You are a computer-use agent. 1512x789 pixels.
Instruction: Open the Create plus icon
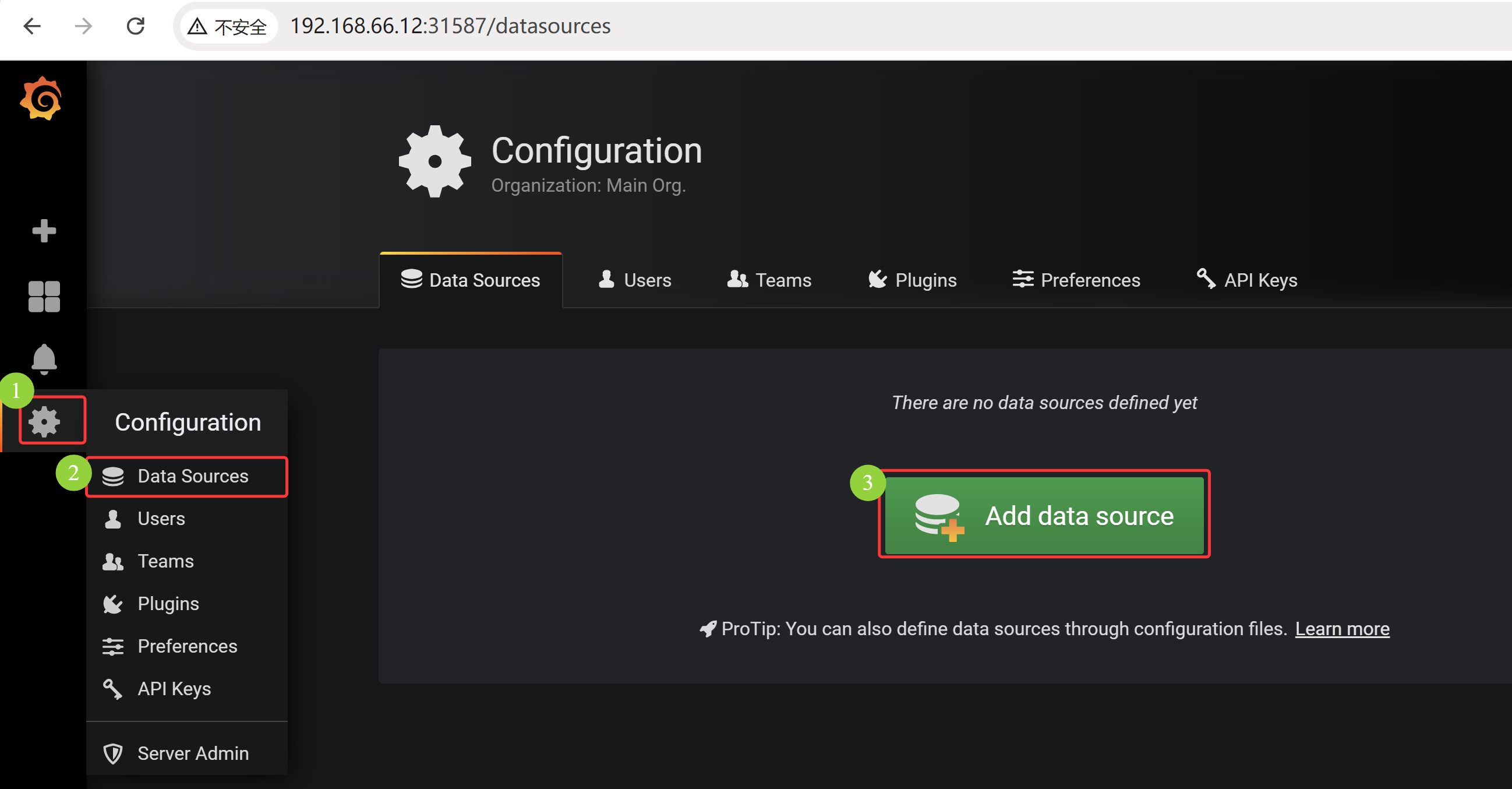44,231
